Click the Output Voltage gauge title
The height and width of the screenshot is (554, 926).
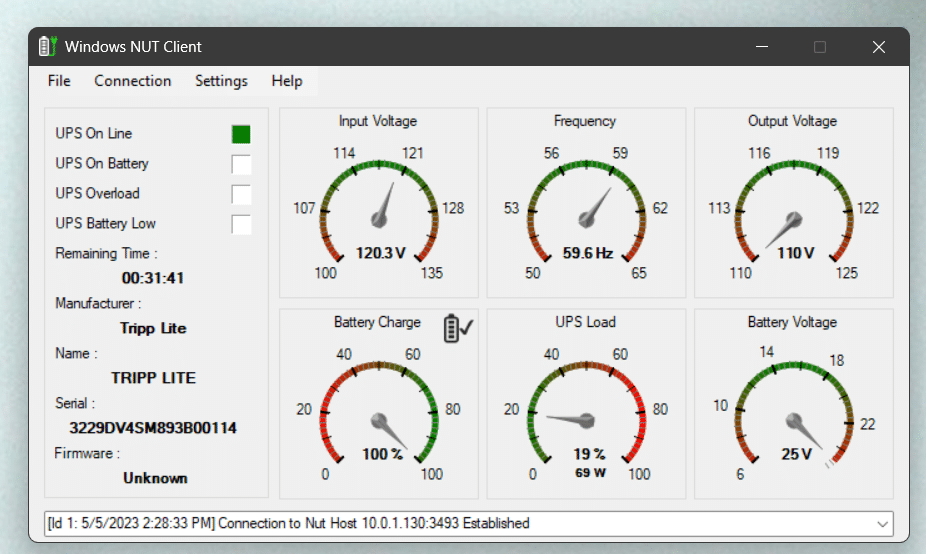pos(793,121)
